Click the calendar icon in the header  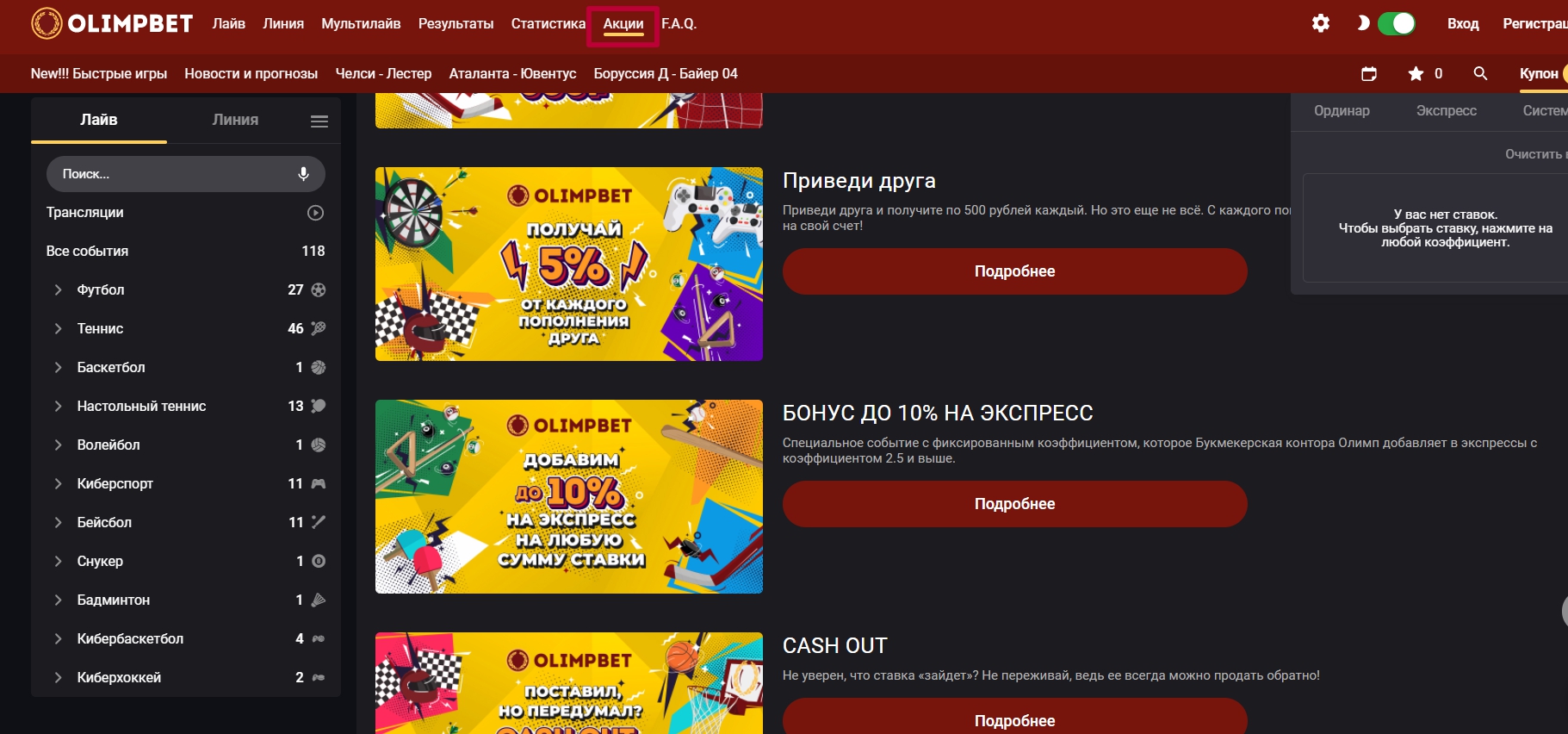(x=1369, y=74)
